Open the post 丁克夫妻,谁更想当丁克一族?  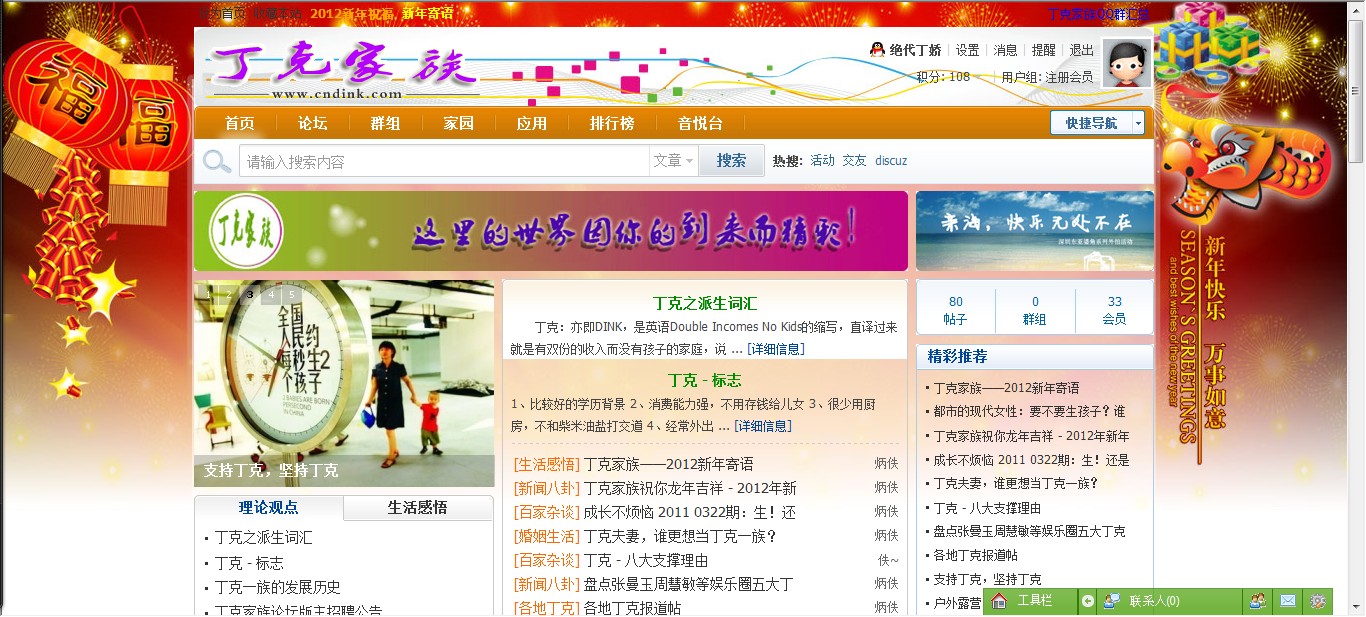[680, 536]
